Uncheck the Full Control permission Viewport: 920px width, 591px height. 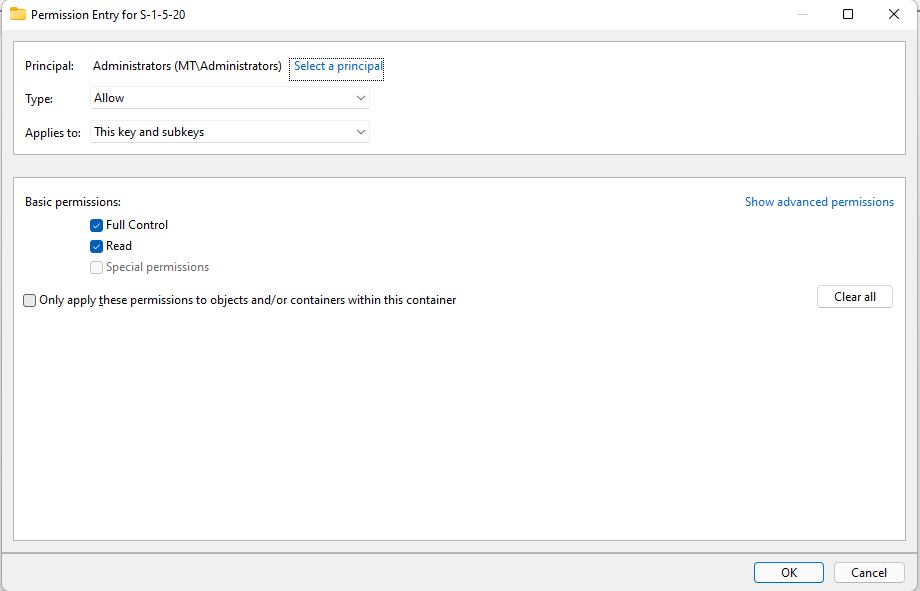point(97,225)
